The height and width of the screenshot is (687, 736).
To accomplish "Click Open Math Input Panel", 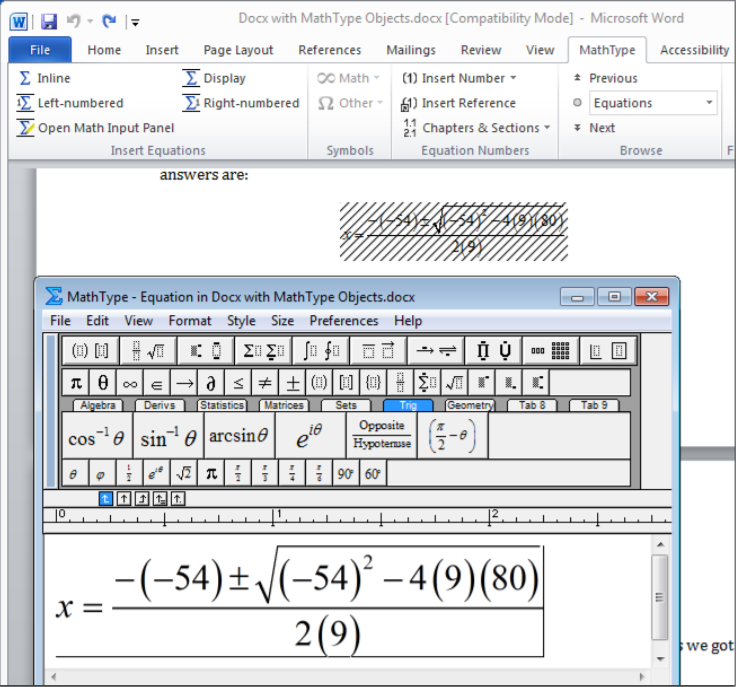I will coord(96,128).
